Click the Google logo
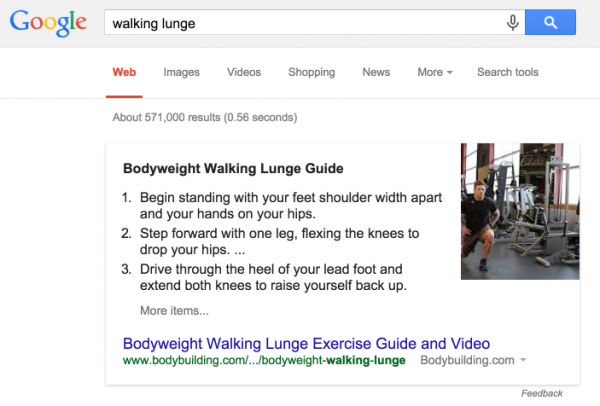Viewport: 600px width, 406px height. 49,24
